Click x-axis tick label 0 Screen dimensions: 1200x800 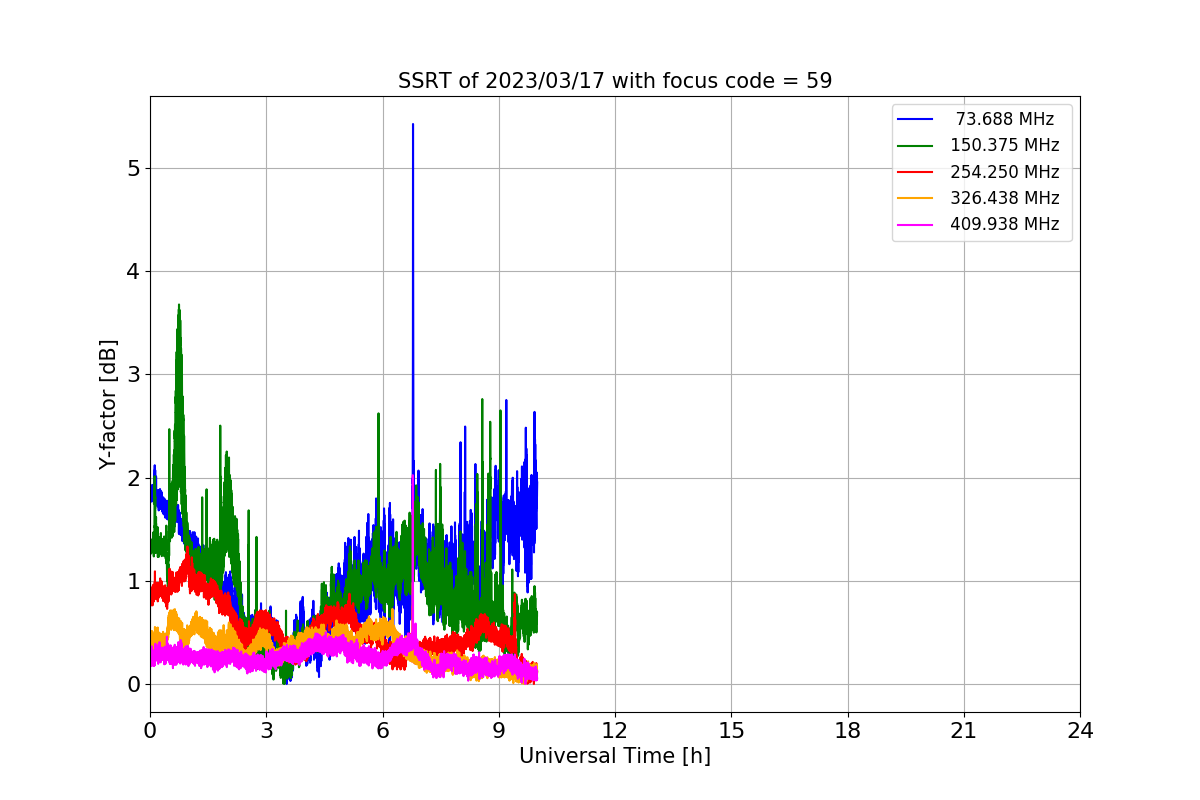pyautogui.click(x=150, y=731)
